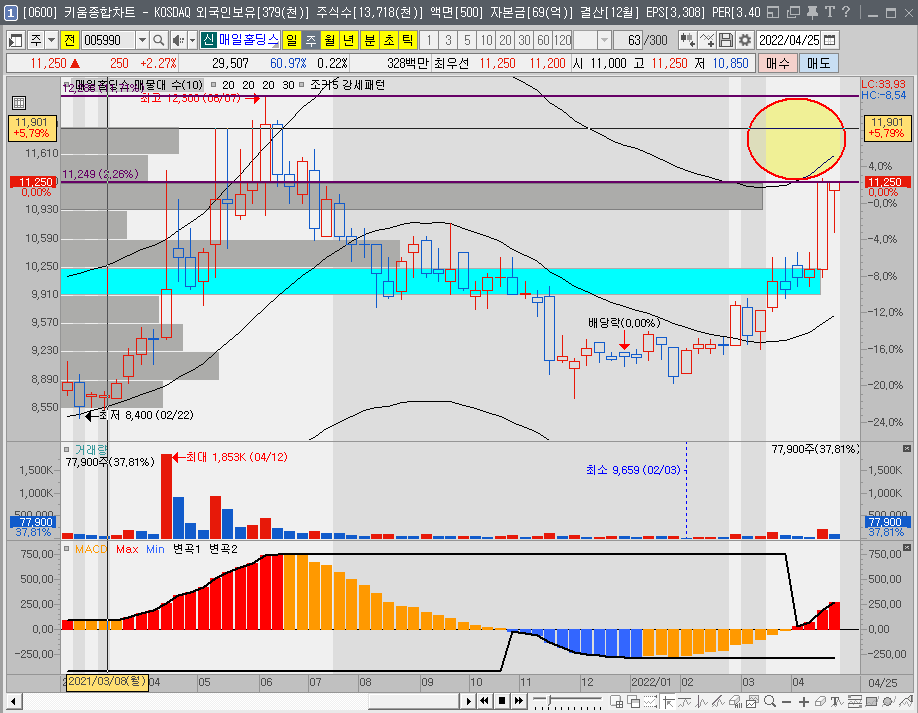The width and height of the screenshot is (918, 713).
Task: Click the 매수 buy button
Action: pyautogui.click(x=777, y=63)
